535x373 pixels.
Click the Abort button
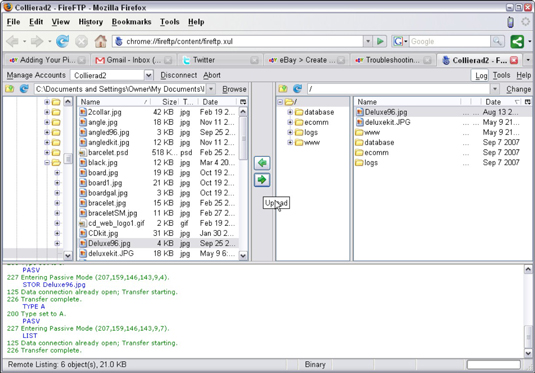point(212,75)
